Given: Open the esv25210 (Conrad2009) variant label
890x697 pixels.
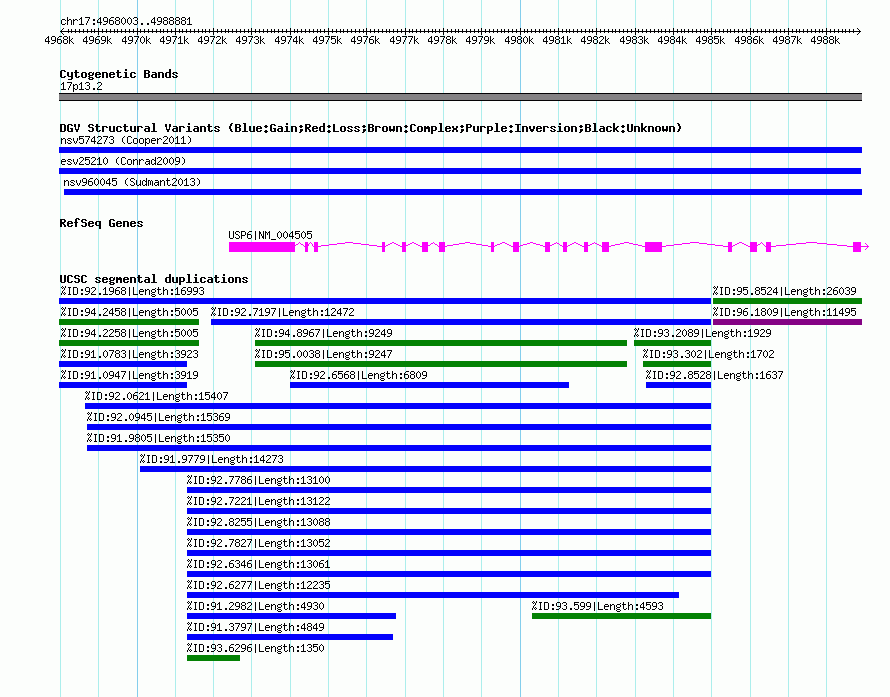Looking at the screenshot, I should pyautogui.click(x=123, y=161).
